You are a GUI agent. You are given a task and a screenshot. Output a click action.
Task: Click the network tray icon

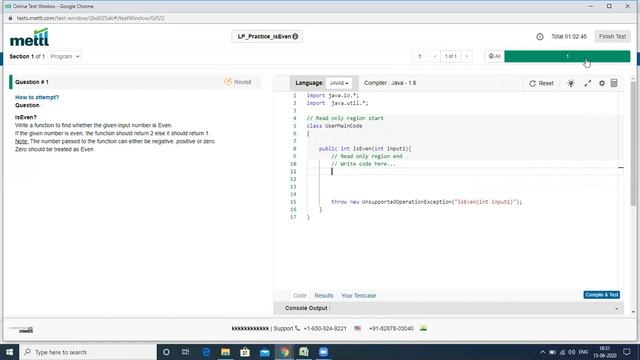[x=562, y=352]
